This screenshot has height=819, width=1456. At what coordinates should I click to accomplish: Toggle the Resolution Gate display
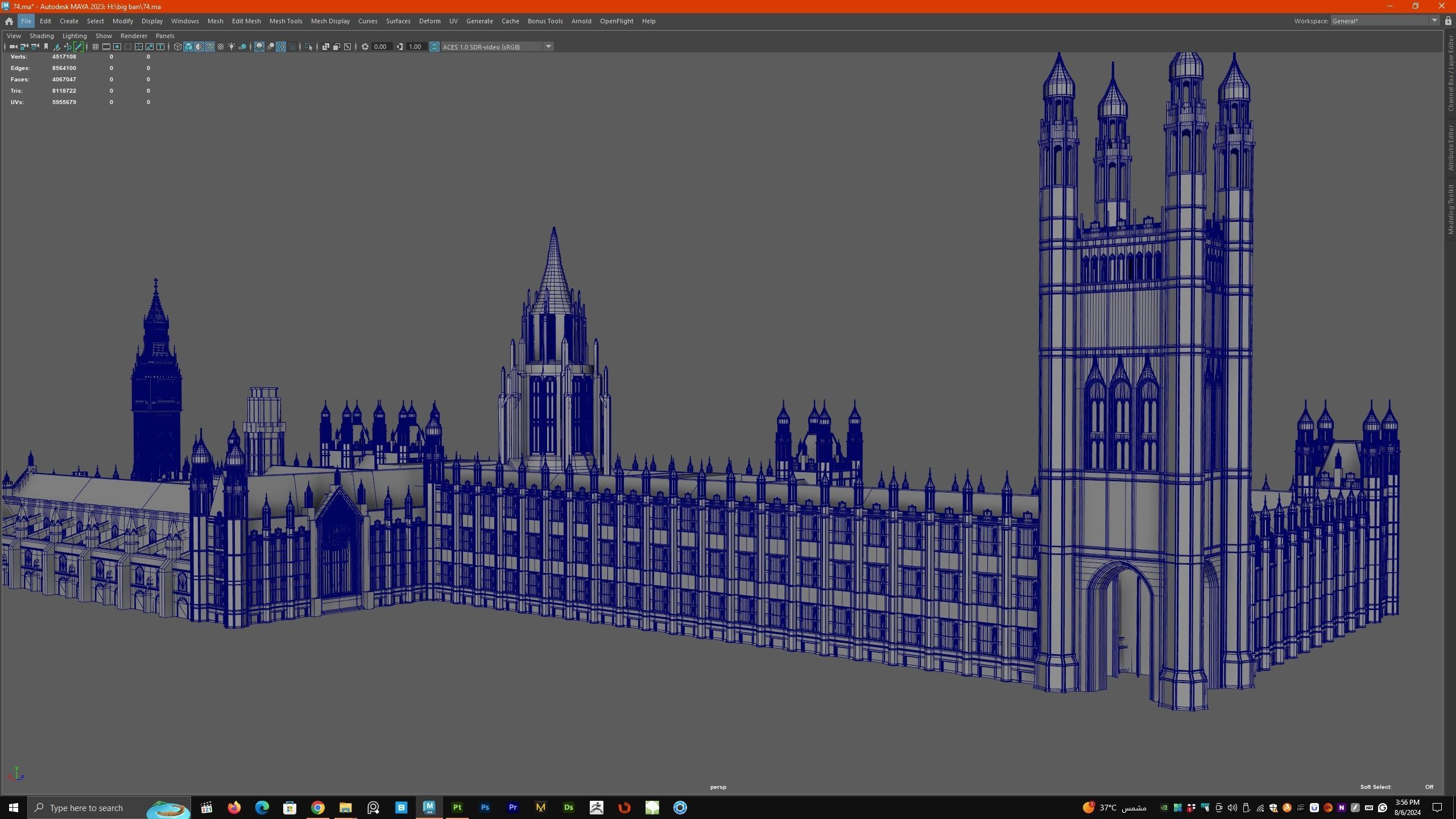tap(117, 47)
